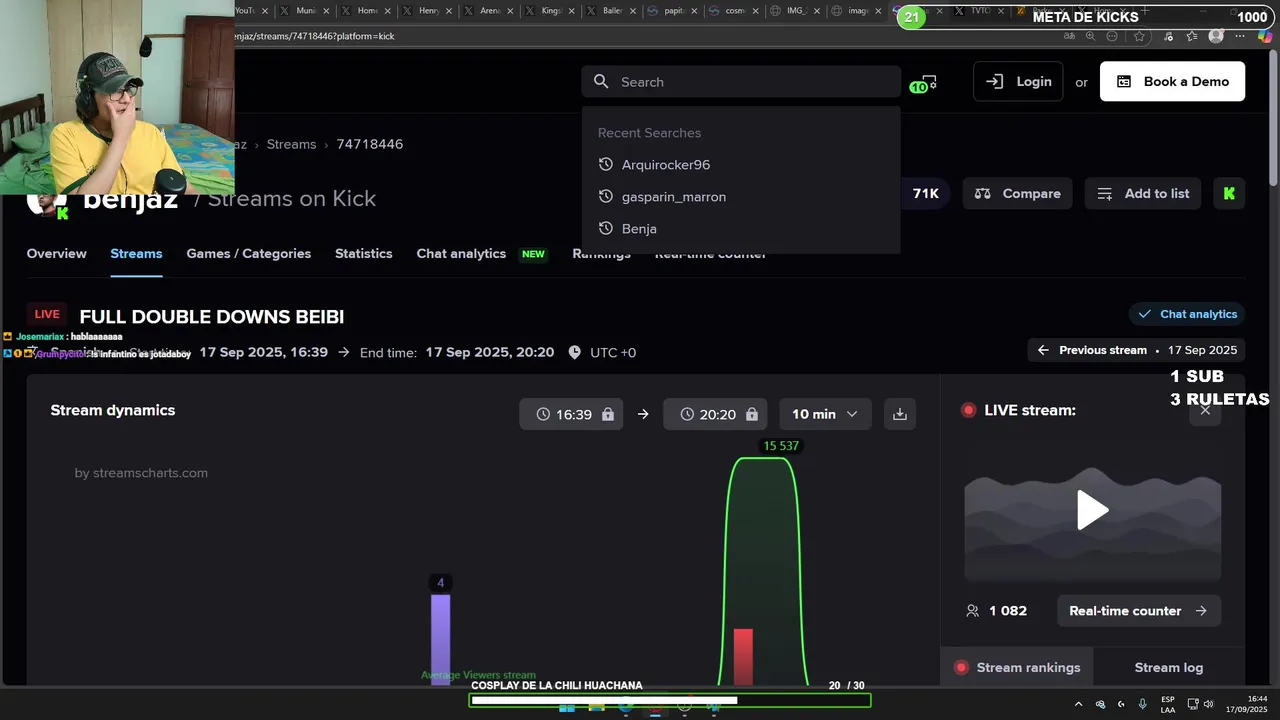Click the search magnifier icon
This screenshot has width=1280, height=720.
tap(601, 82)
